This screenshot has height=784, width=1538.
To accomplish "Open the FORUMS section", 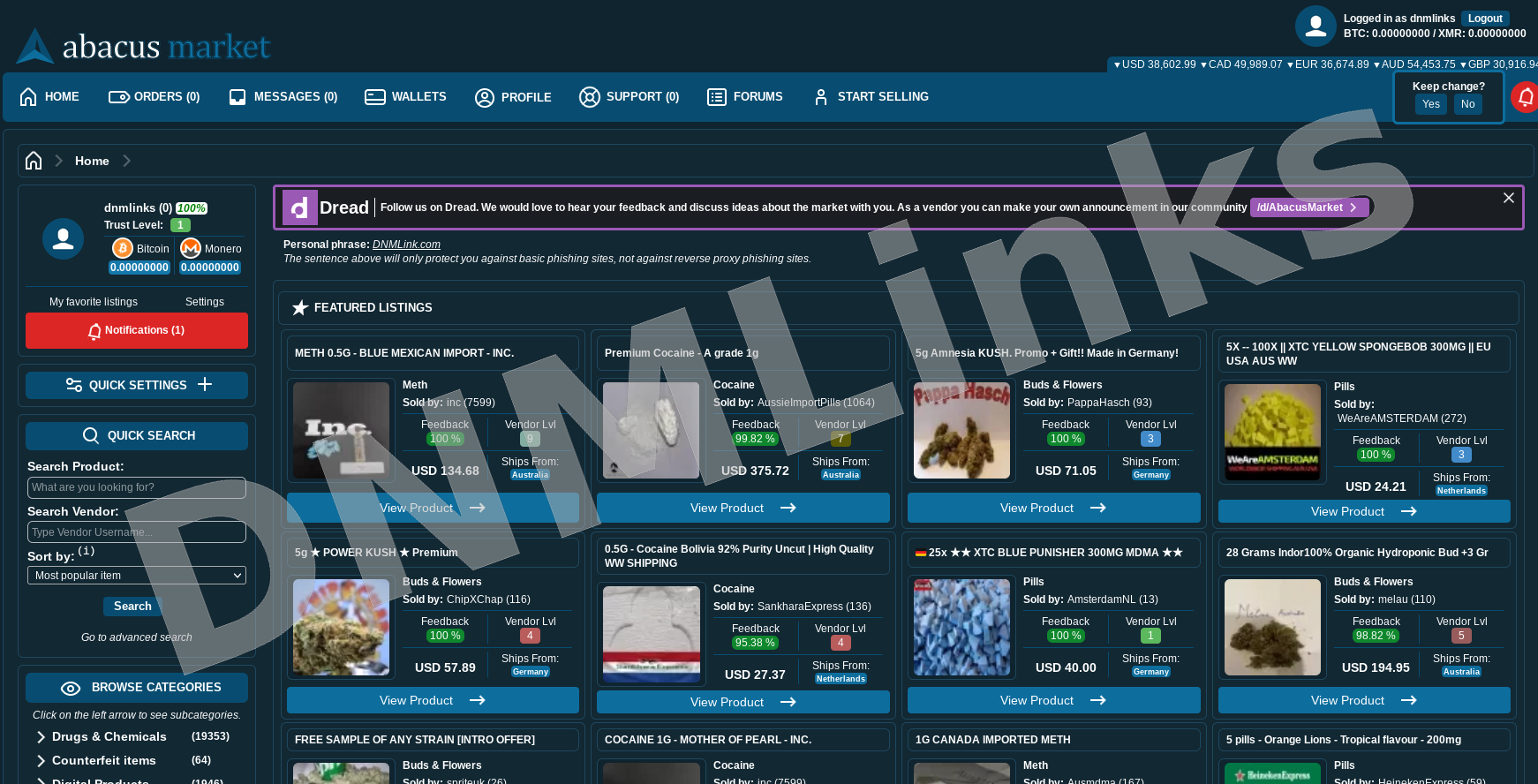I will [x=745, y=96].
